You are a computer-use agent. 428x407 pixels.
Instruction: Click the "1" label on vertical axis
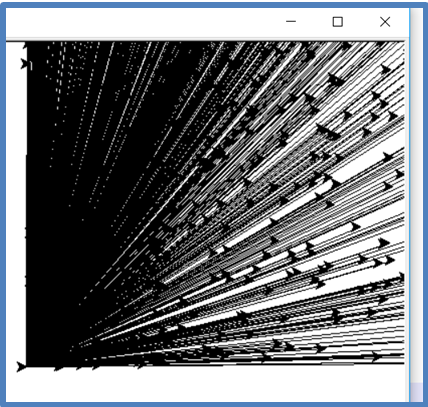pos(31,66)
